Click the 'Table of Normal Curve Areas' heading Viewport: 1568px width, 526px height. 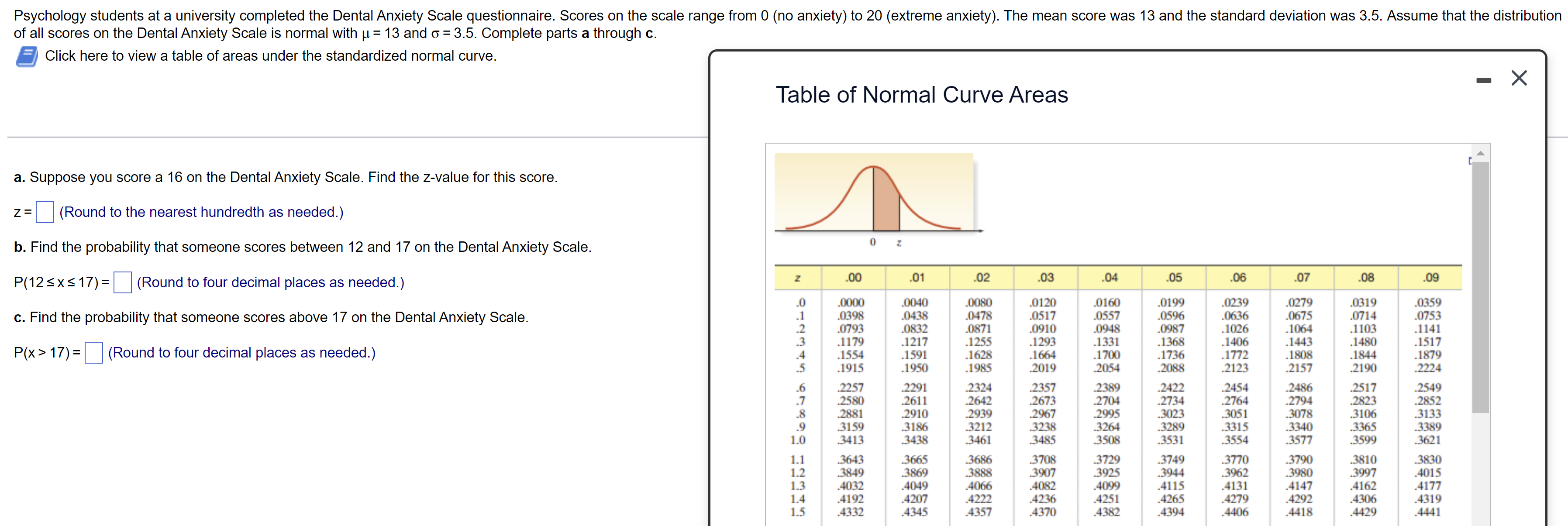click(921, 95)
